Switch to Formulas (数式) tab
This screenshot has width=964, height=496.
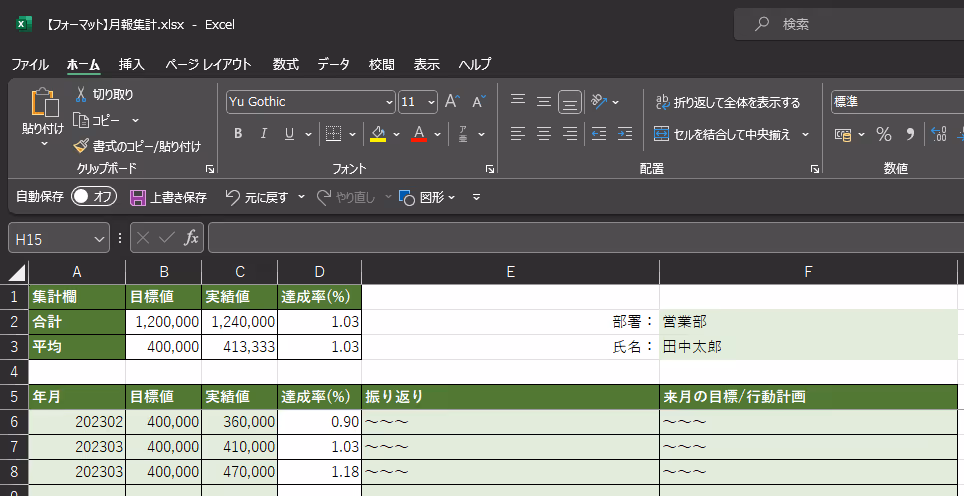pyautogui.click(x=286, y=64)
